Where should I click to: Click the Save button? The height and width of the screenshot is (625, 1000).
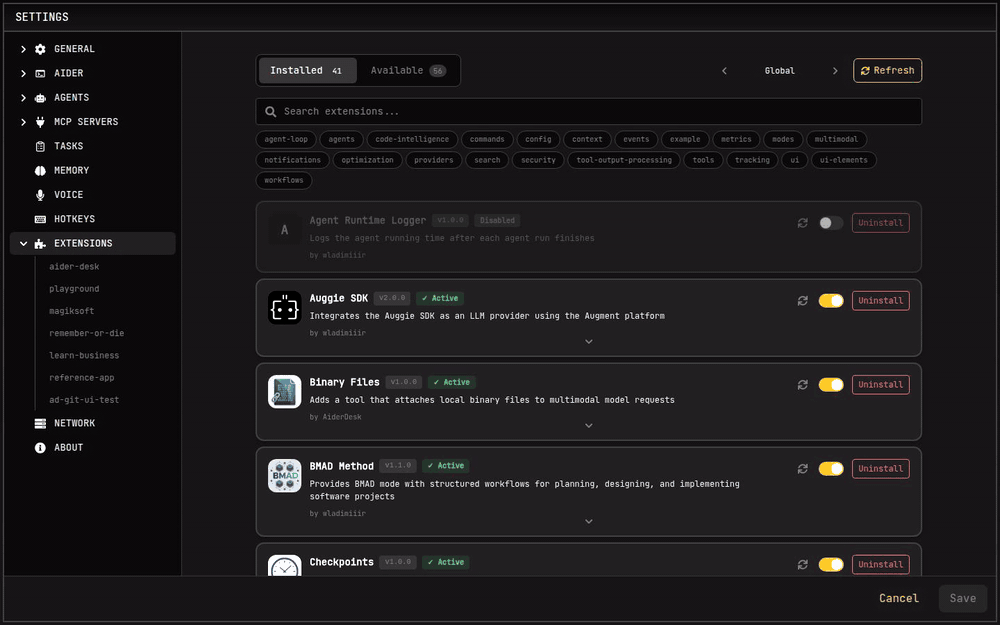click(962, 598)
